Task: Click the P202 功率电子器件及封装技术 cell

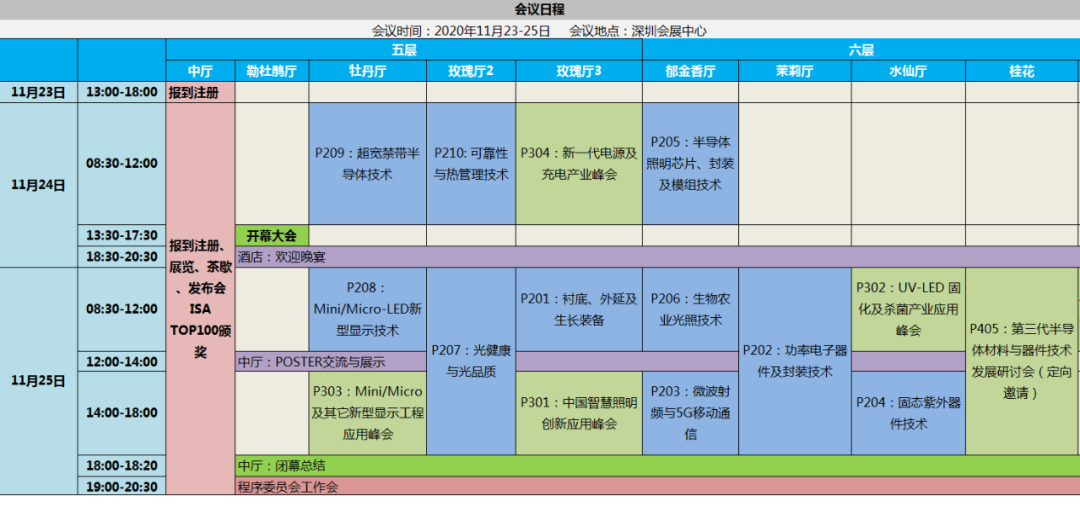Action: click(x=795, y=361)
